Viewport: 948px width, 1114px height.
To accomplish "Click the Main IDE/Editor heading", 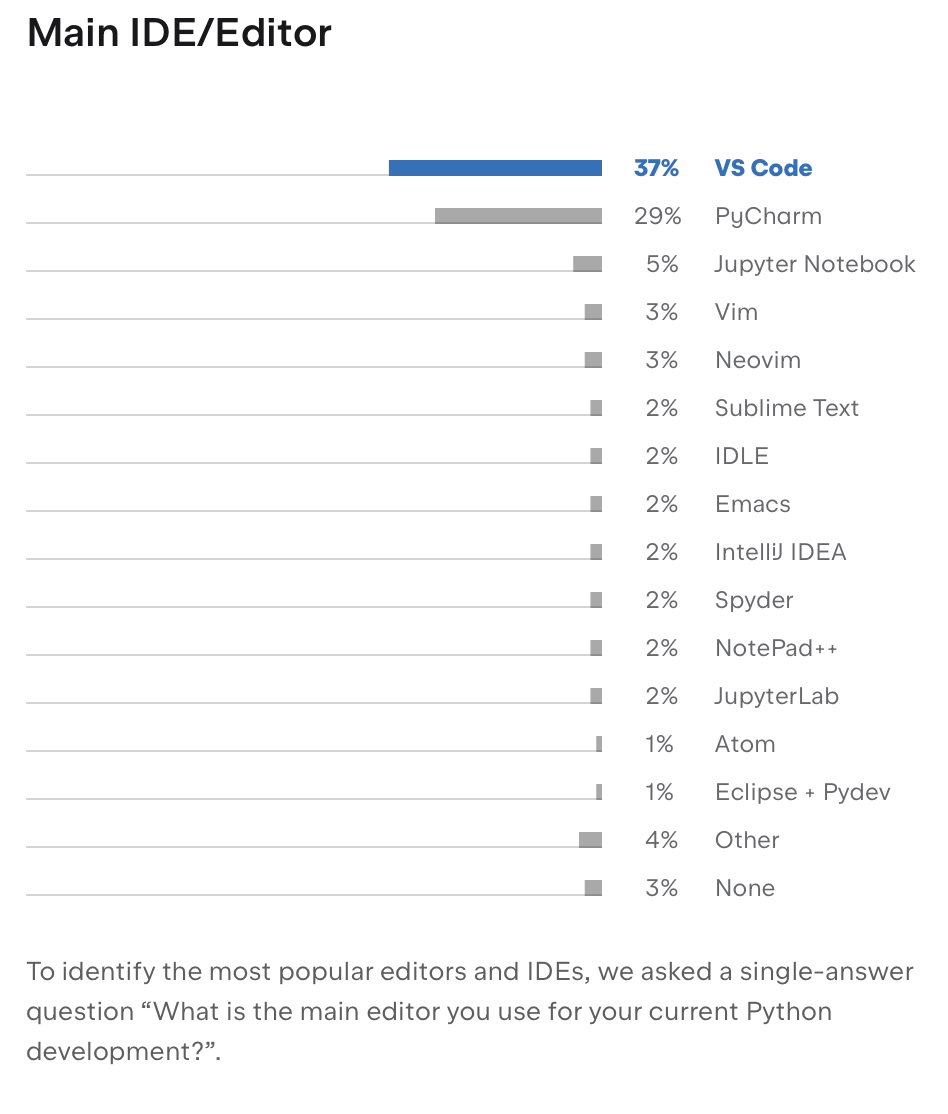I will pos(179,33).
